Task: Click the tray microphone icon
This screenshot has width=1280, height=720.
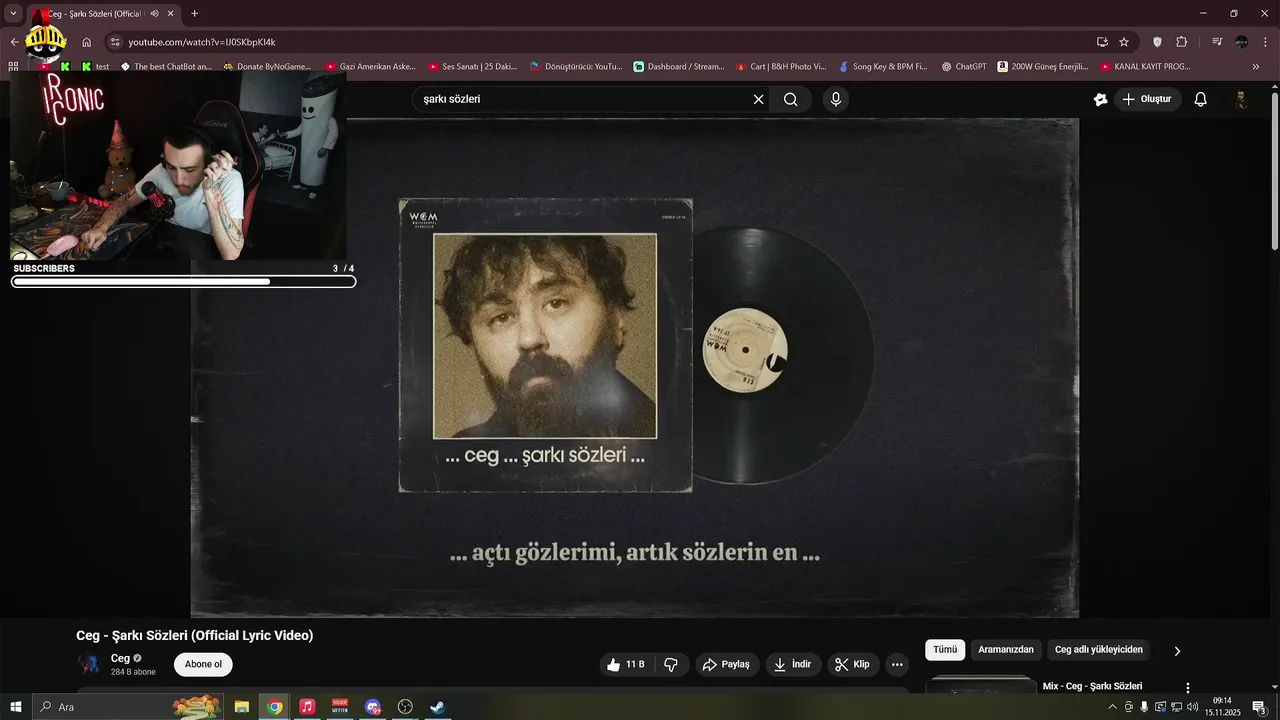Action: (x=1144, y=707)
